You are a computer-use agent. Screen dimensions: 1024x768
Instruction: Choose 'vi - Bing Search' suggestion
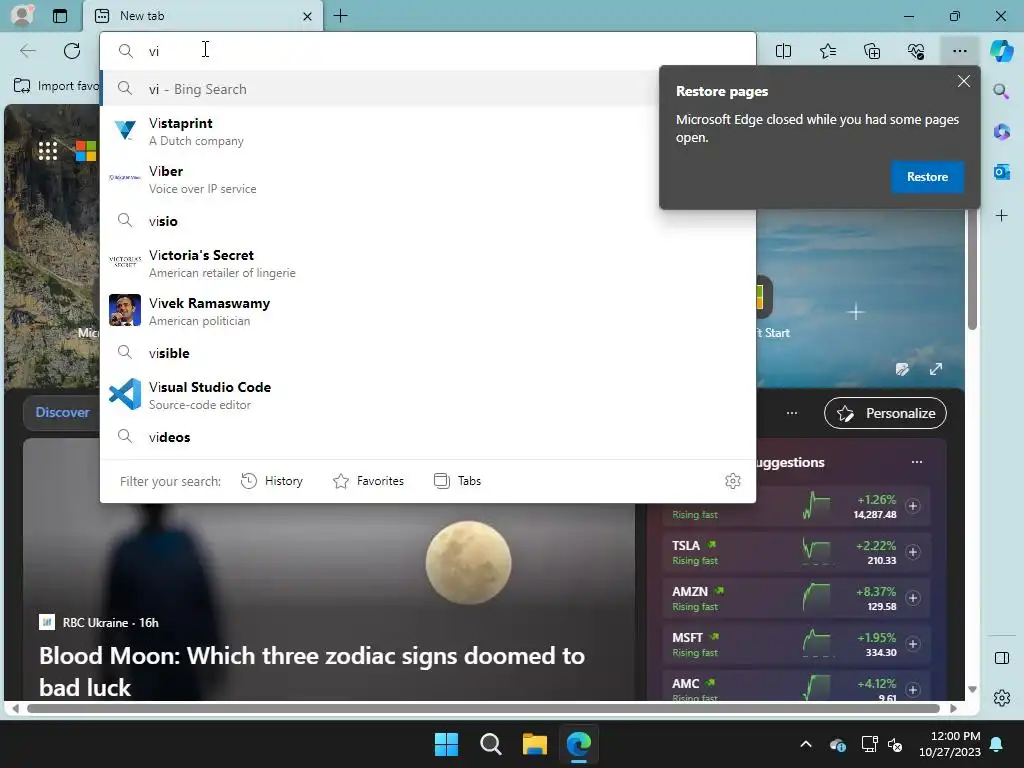coord(428,89)
